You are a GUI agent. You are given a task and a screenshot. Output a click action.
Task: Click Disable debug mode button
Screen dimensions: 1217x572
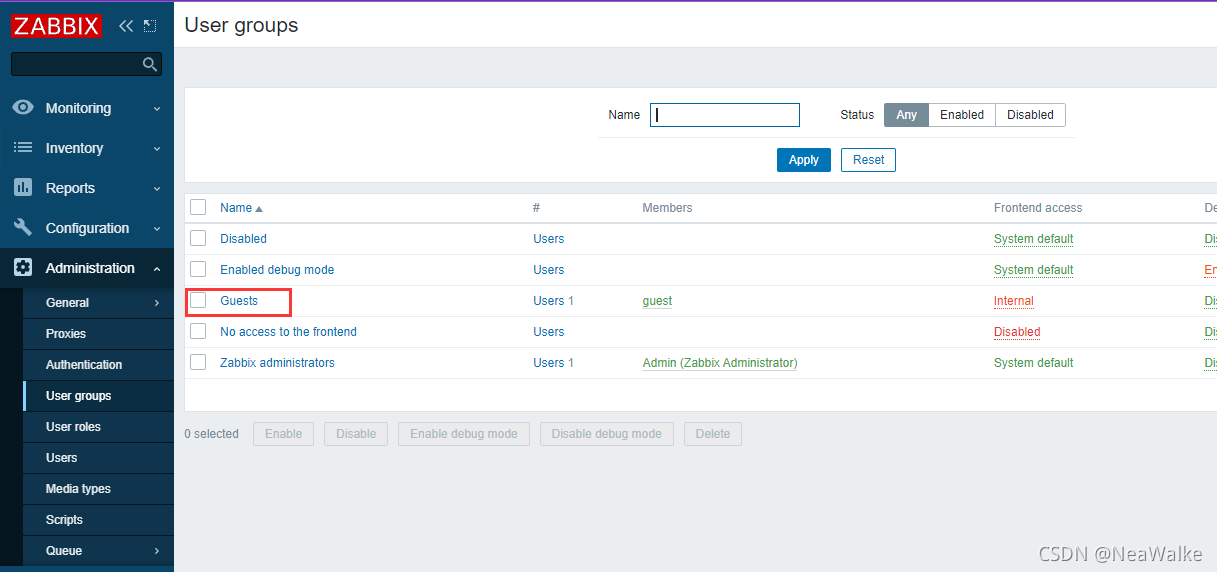point(607,434)
